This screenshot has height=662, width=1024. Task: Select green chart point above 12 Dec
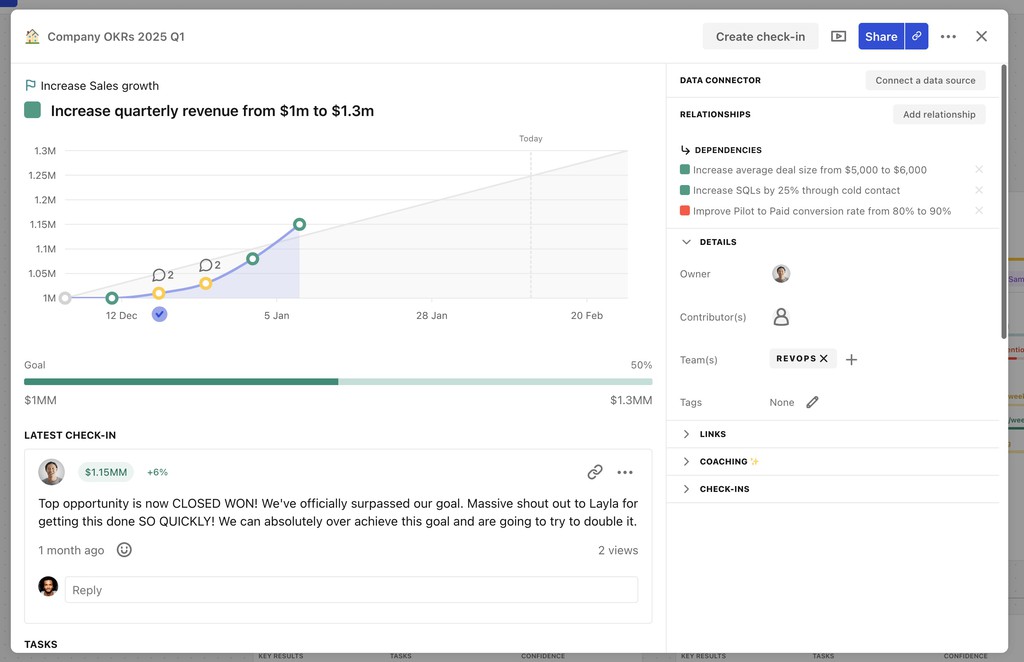point(112,298)
